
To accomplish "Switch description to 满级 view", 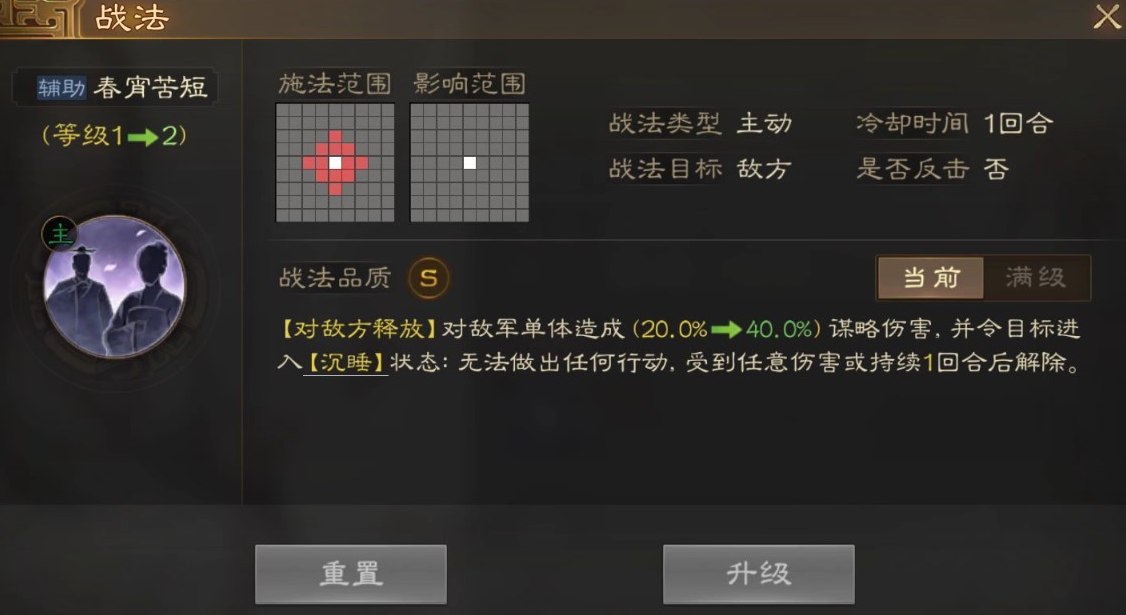I will pyautogui.click(x=1036, y=277).
